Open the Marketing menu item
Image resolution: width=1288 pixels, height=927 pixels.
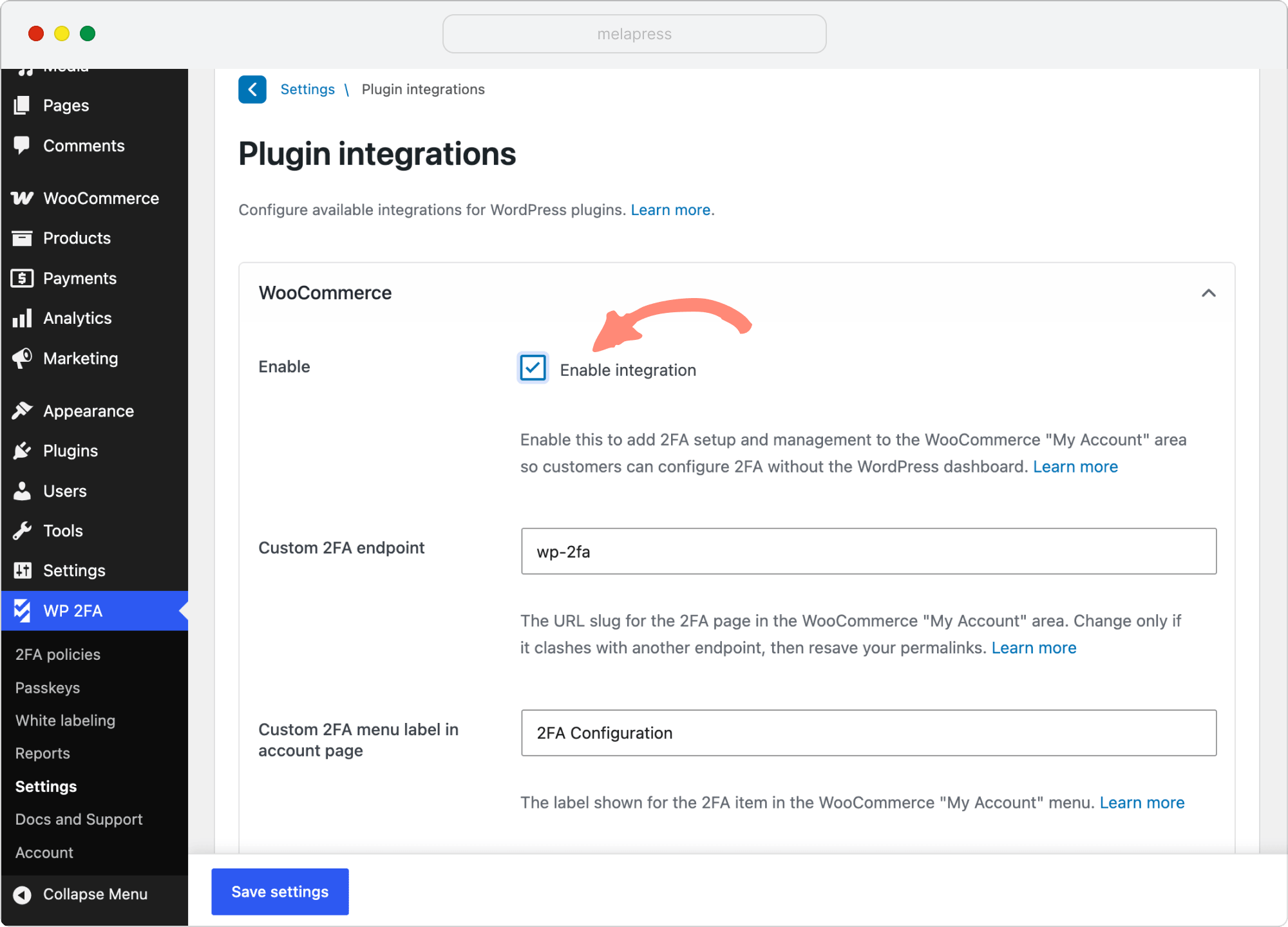point(94,358)
